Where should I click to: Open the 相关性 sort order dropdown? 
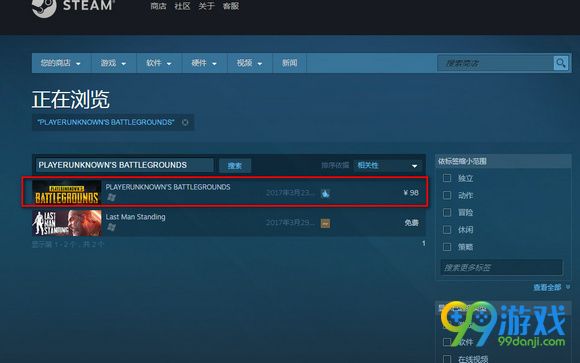click(x=387, y=165)
